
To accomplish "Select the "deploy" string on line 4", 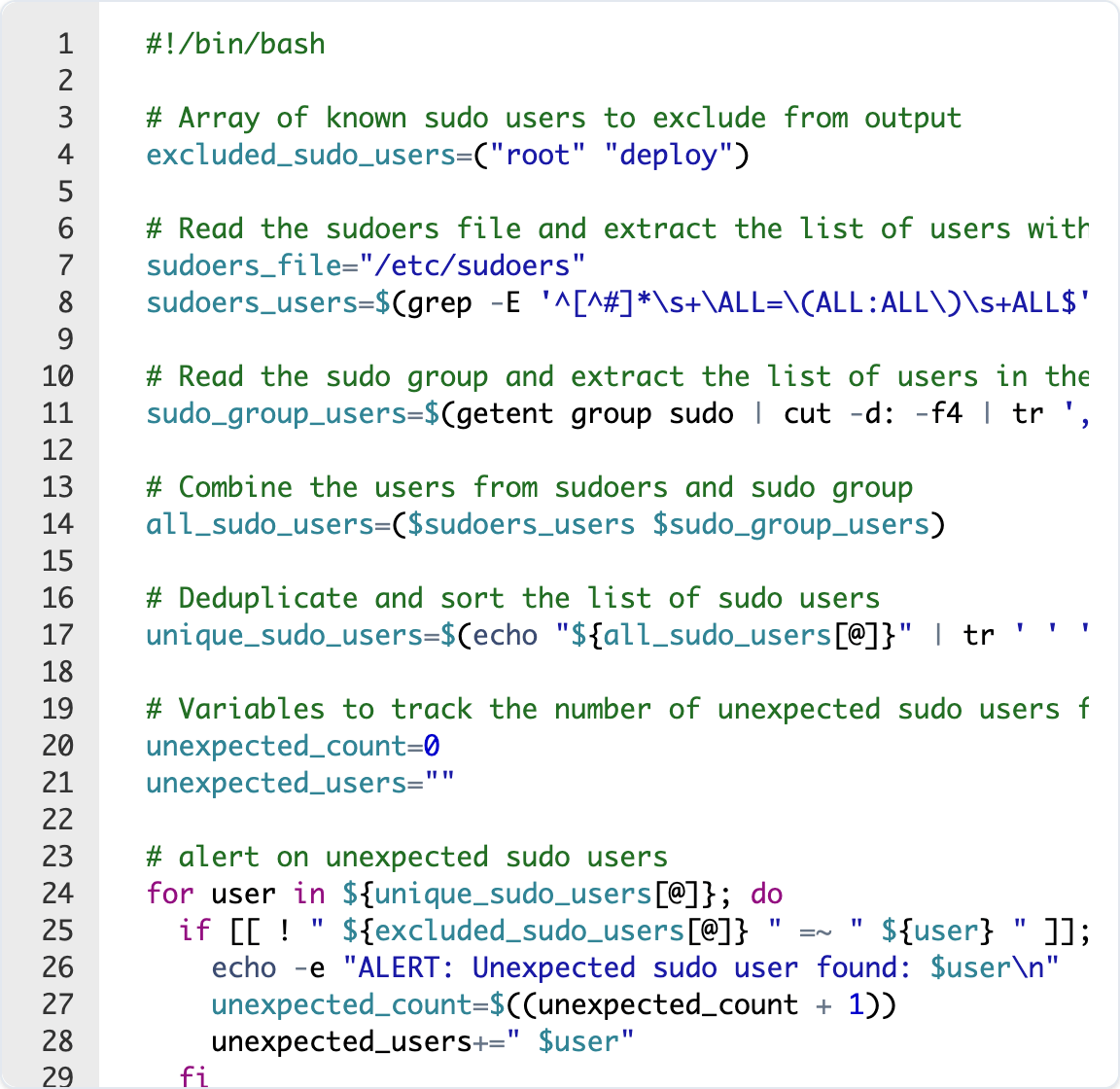I will [667, 155].
